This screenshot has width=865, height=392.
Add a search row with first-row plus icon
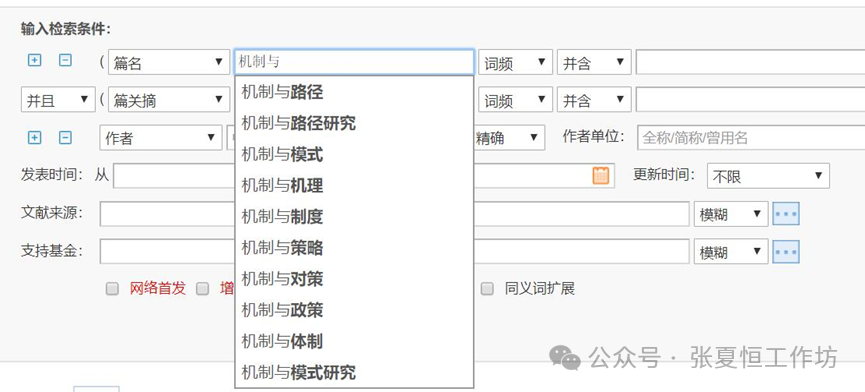click(x=34, y=60)
